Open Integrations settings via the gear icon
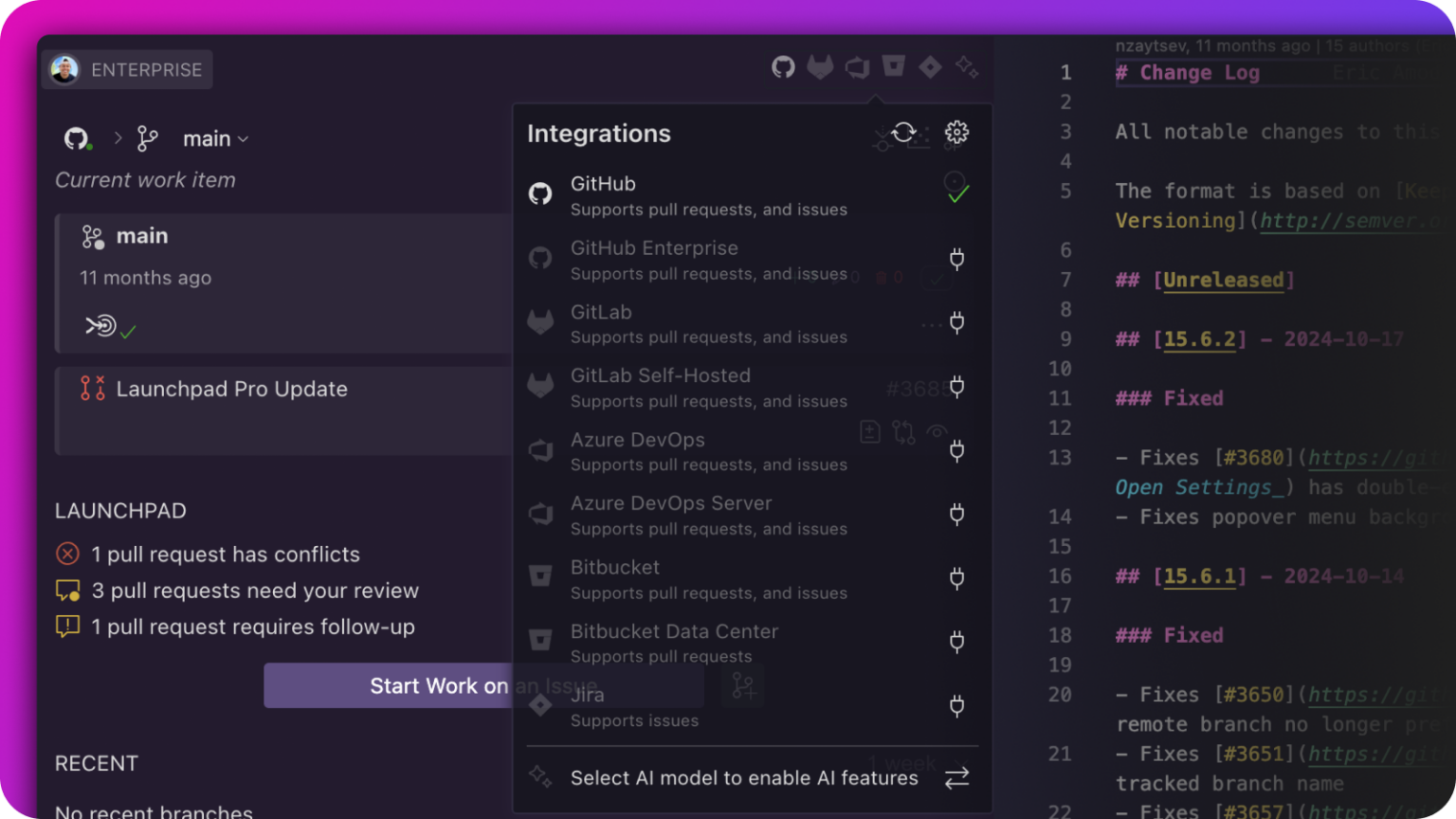1456x819 pixels. 956,133
